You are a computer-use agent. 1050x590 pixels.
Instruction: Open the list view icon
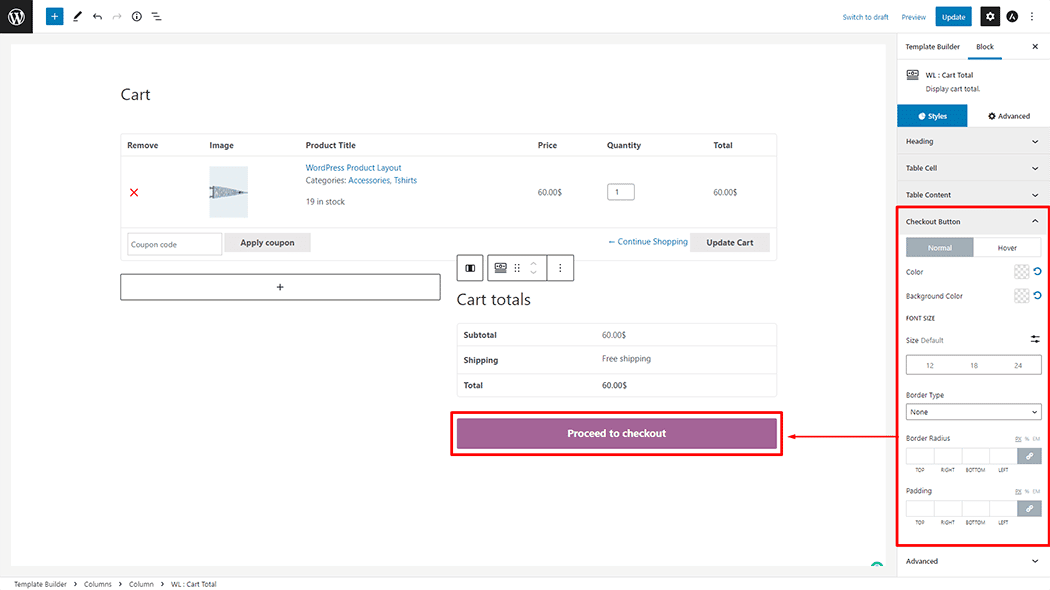pos(157,17)
